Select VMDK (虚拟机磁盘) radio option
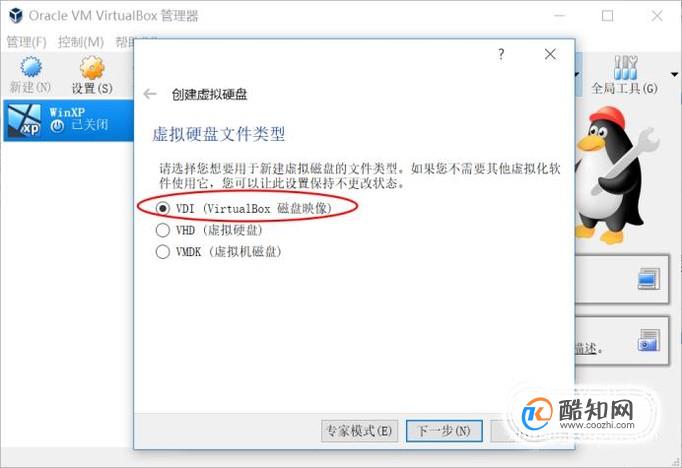Screen dimensions: 682x468 [x=163, y=251]
